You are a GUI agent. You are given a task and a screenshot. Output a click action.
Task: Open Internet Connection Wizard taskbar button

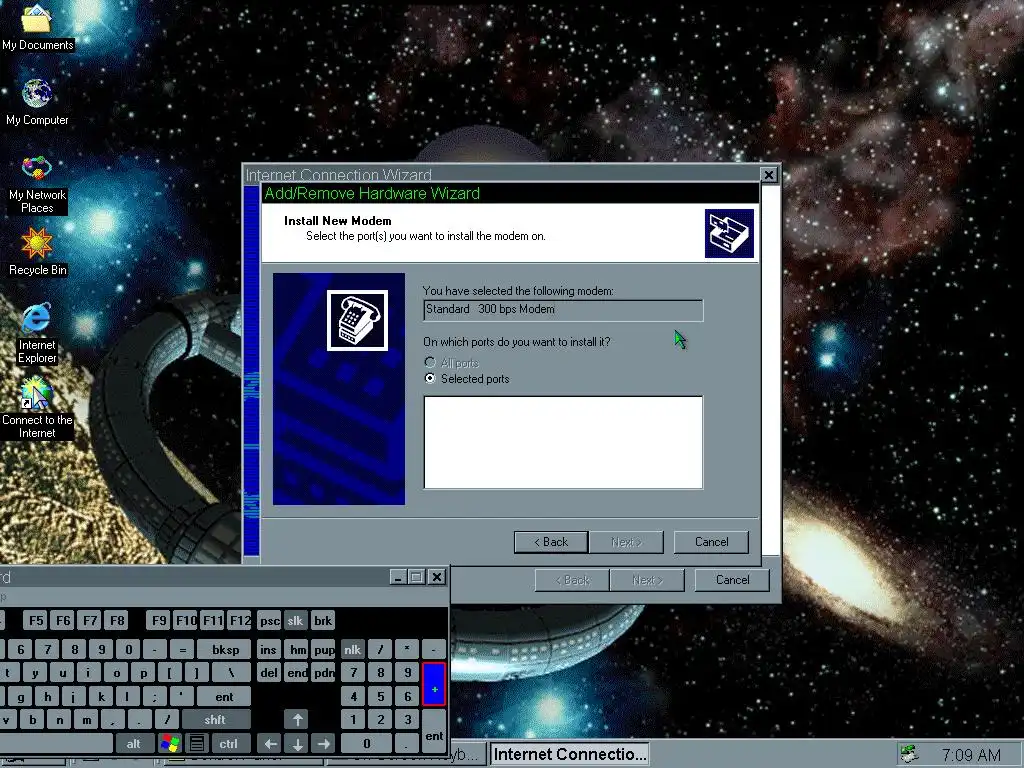569,754
